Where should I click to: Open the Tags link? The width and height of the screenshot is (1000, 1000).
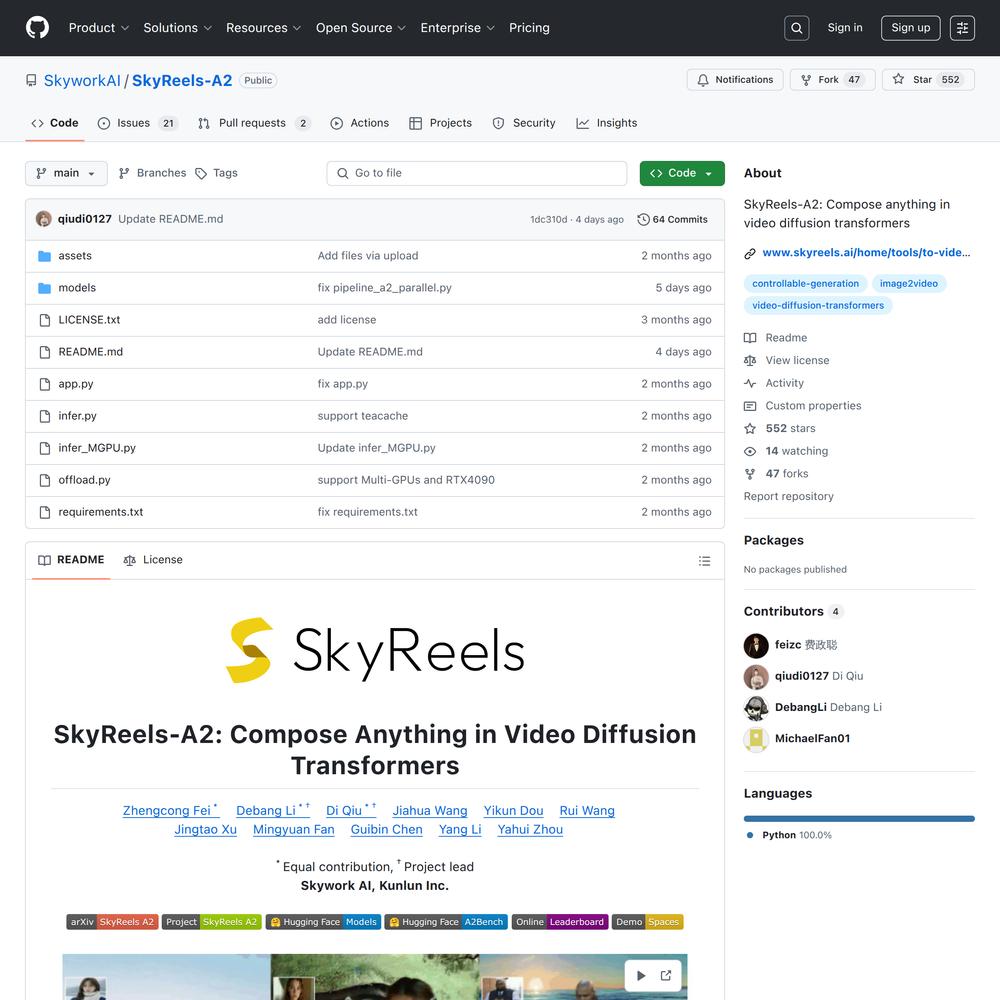[x=217, y=173]
